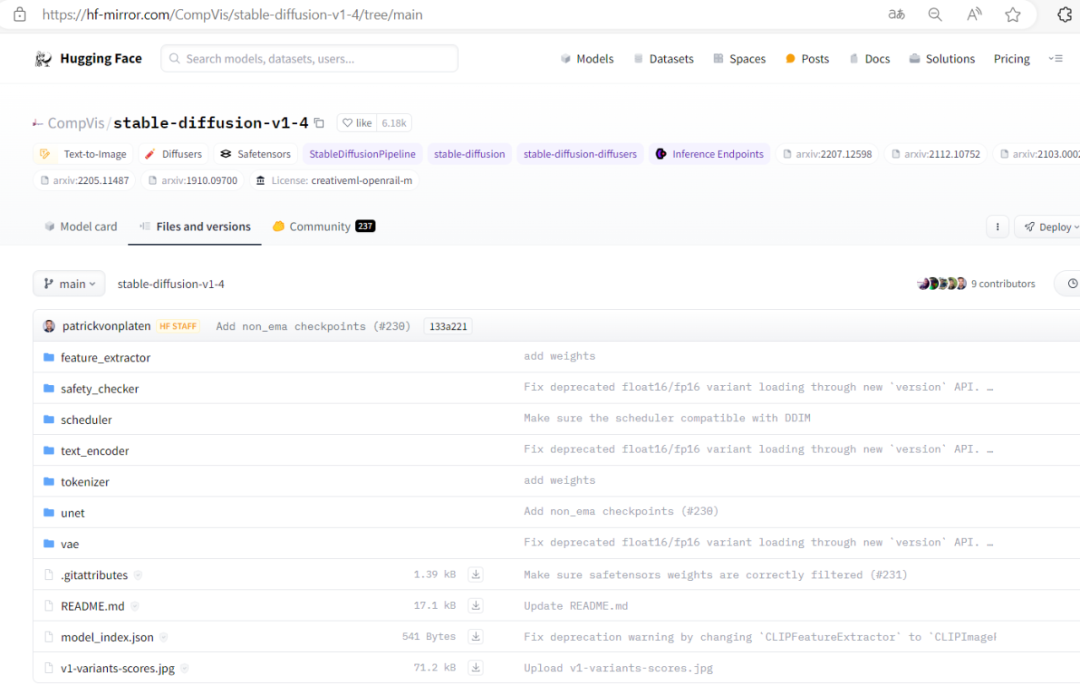Click the StableDiffusionPipeline tag

362,154
